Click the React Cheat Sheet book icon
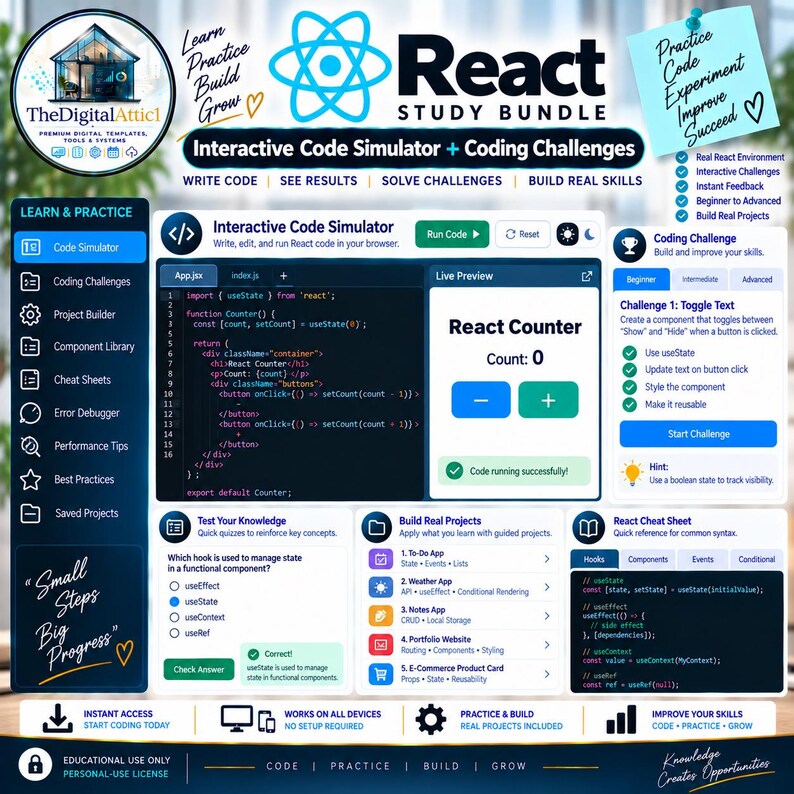This screenshot has height=794, width=794. (588, 527)
